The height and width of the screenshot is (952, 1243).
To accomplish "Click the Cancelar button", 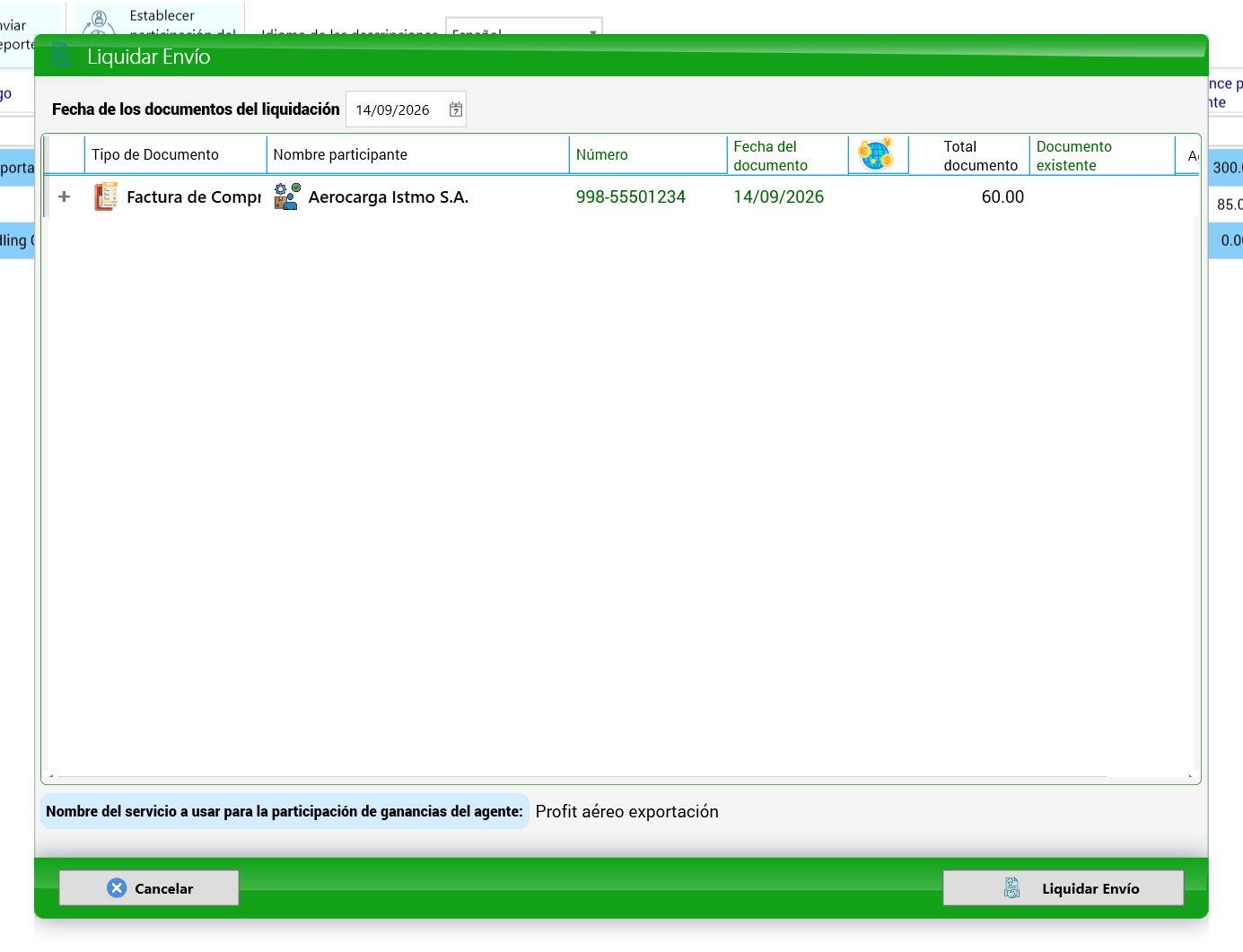I will [x=149, y=888].
